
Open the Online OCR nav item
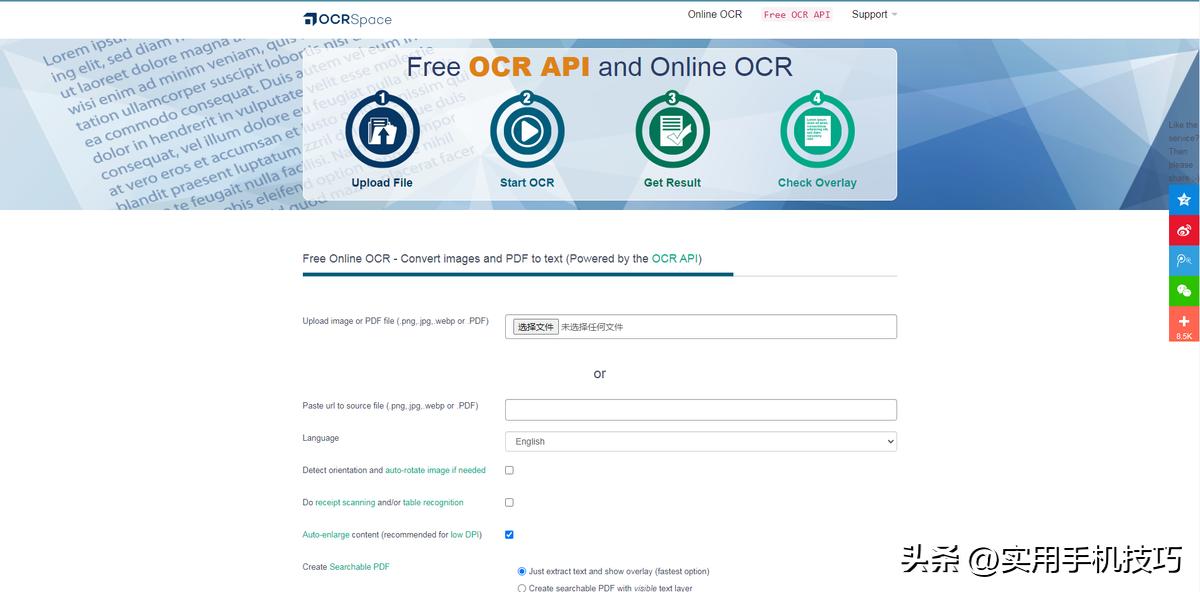coord(715,14)
